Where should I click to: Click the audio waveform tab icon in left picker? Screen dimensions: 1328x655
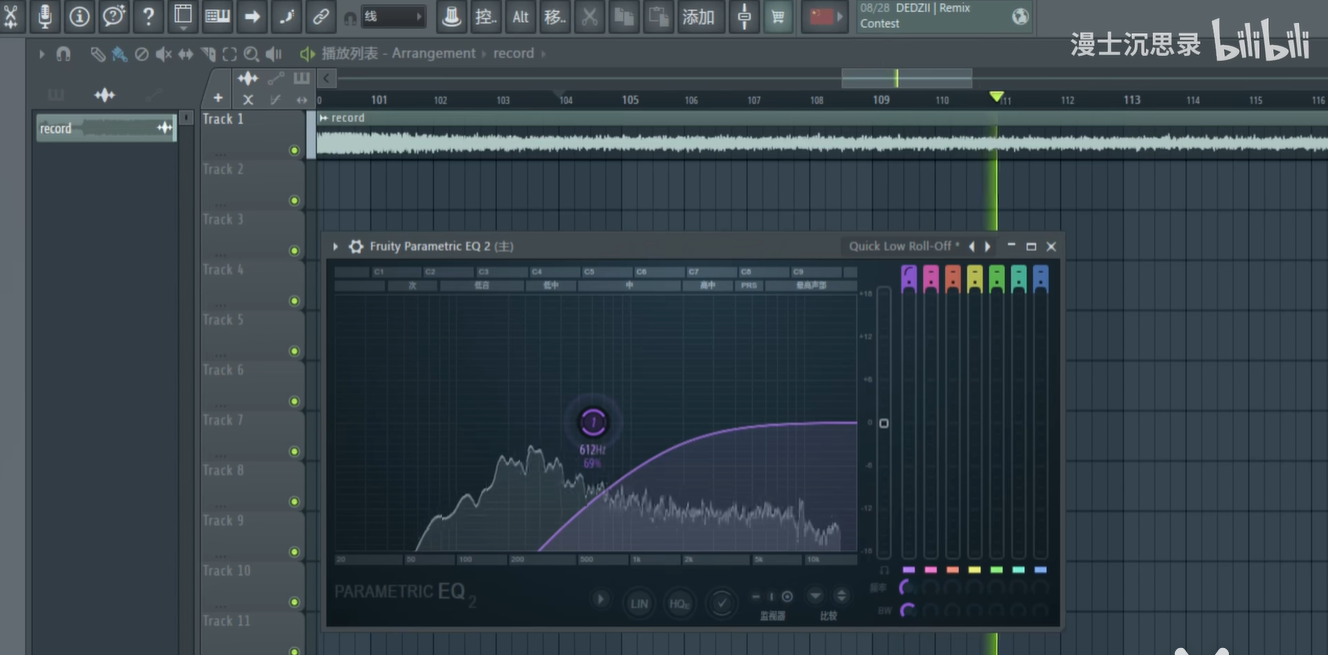pos(104,95)
